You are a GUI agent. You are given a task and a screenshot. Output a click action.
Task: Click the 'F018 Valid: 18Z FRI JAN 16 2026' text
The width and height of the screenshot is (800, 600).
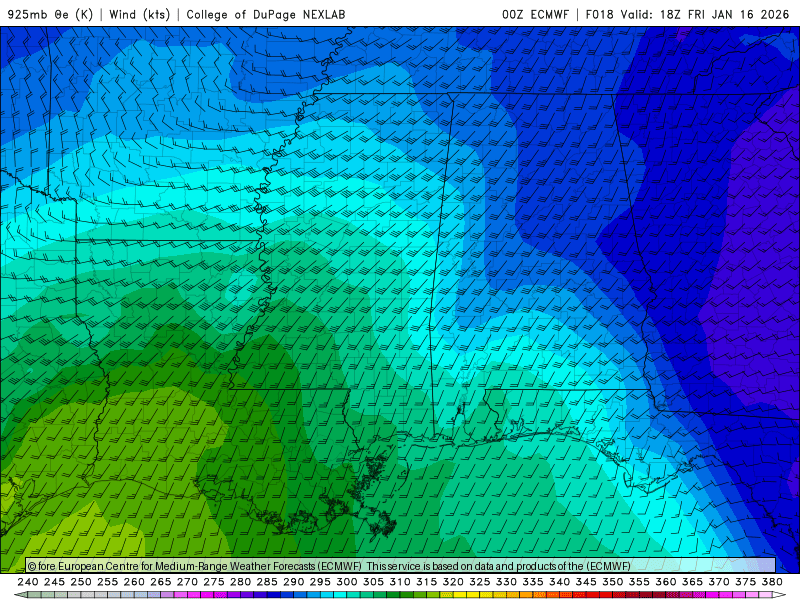(687, 14)
